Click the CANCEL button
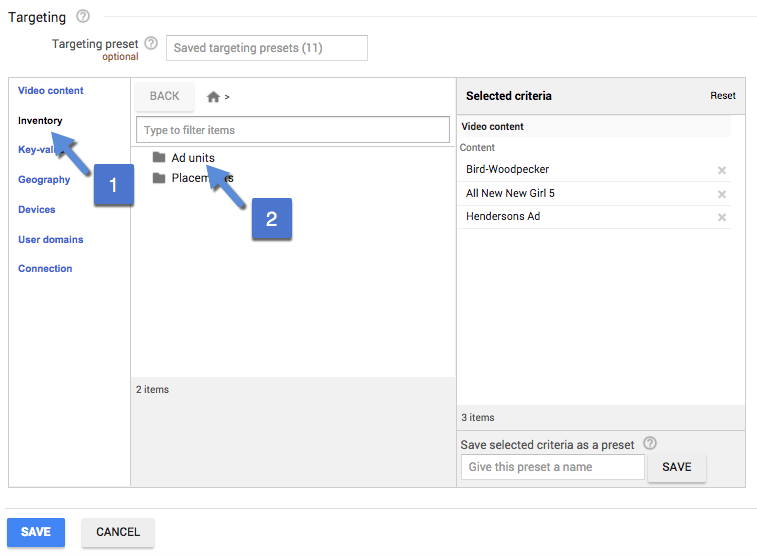Screen dimensions: 757x555 pyautogui.click(x=118, y=532)
